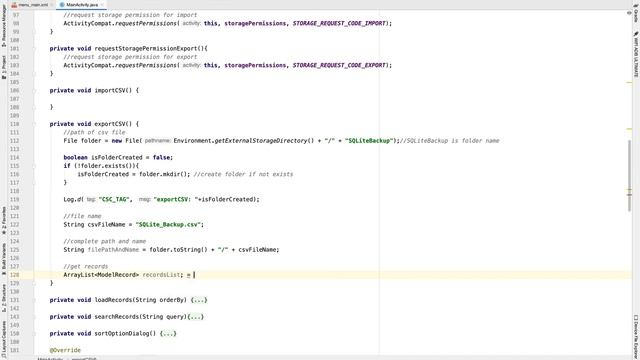This screenshot has width=640, height=360.
Task: Collapse the exportCSV method using gutter fold
Action: [34, 124]
